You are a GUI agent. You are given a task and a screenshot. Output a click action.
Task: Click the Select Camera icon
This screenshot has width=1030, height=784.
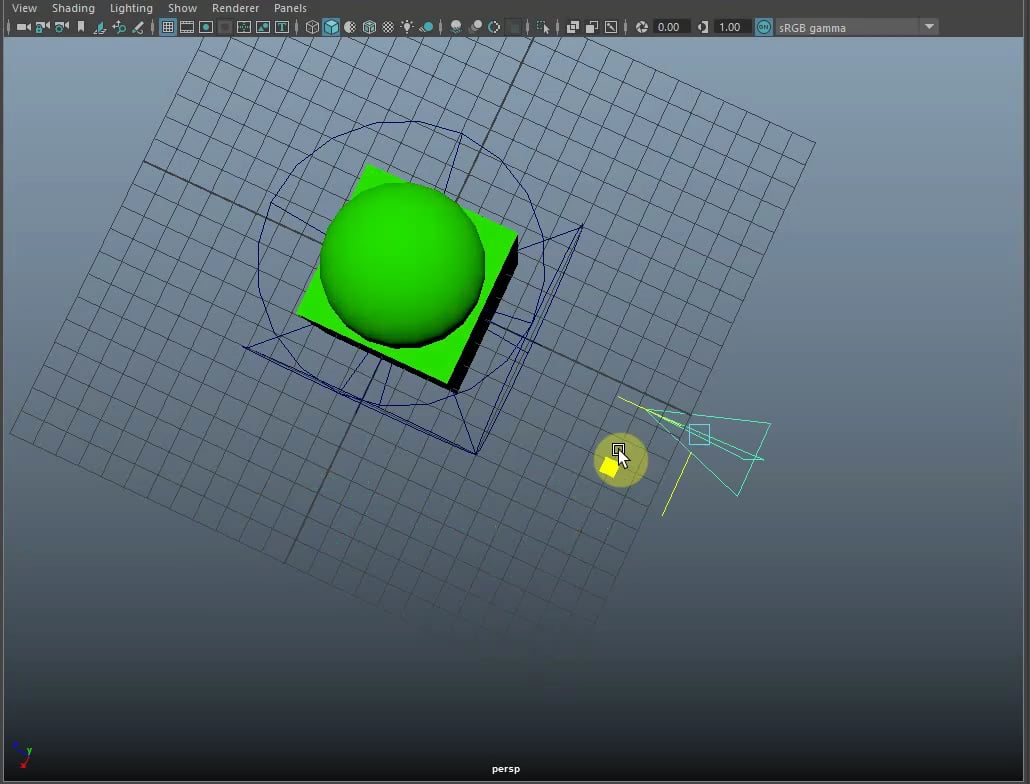click(24, 27)
